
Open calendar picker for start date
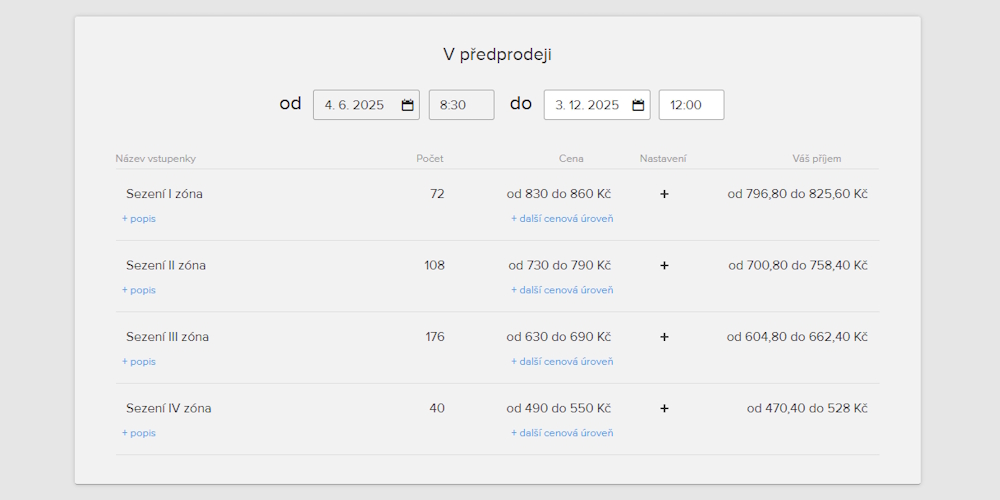pyautogui.click(x=407, y=105)
